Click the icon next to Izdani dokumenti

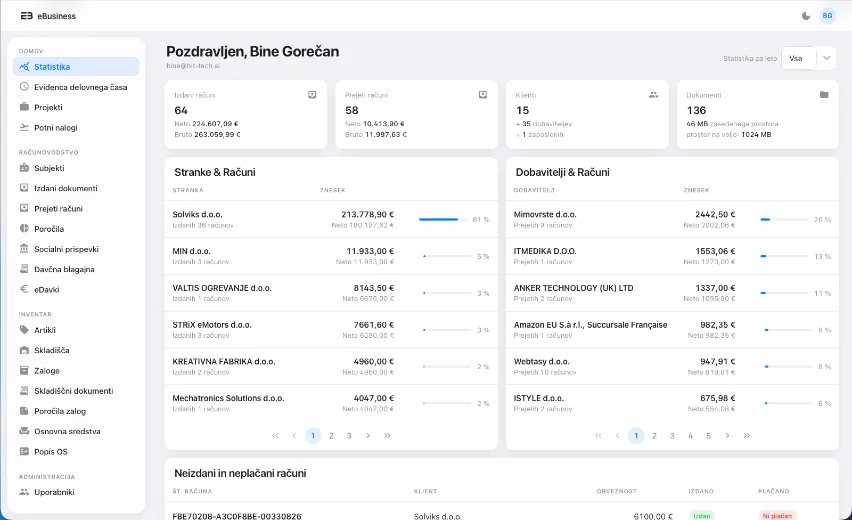(x=24, y=188)
